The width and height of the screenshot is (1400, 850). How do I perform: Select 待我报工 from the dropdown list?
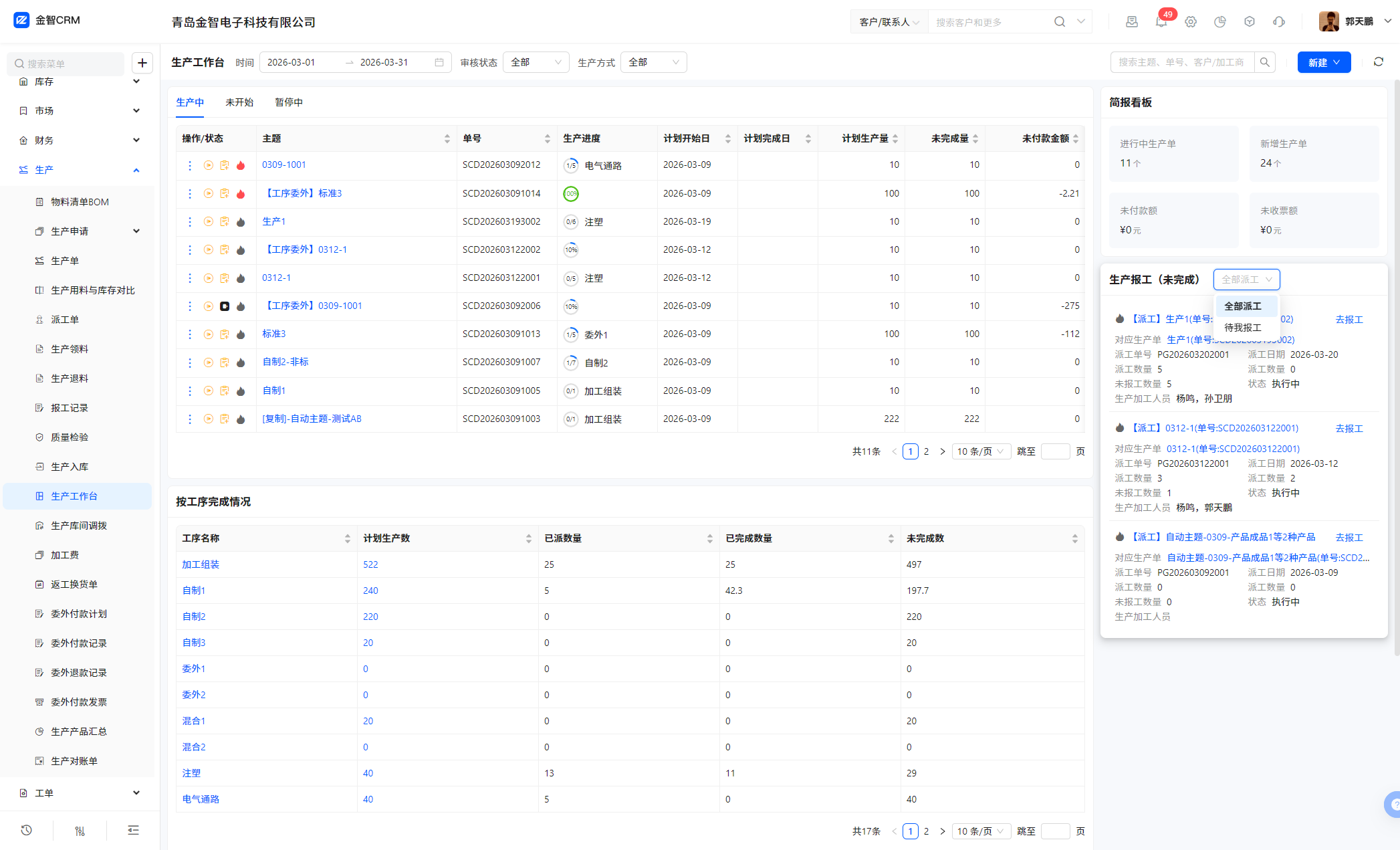[1242, 328]
